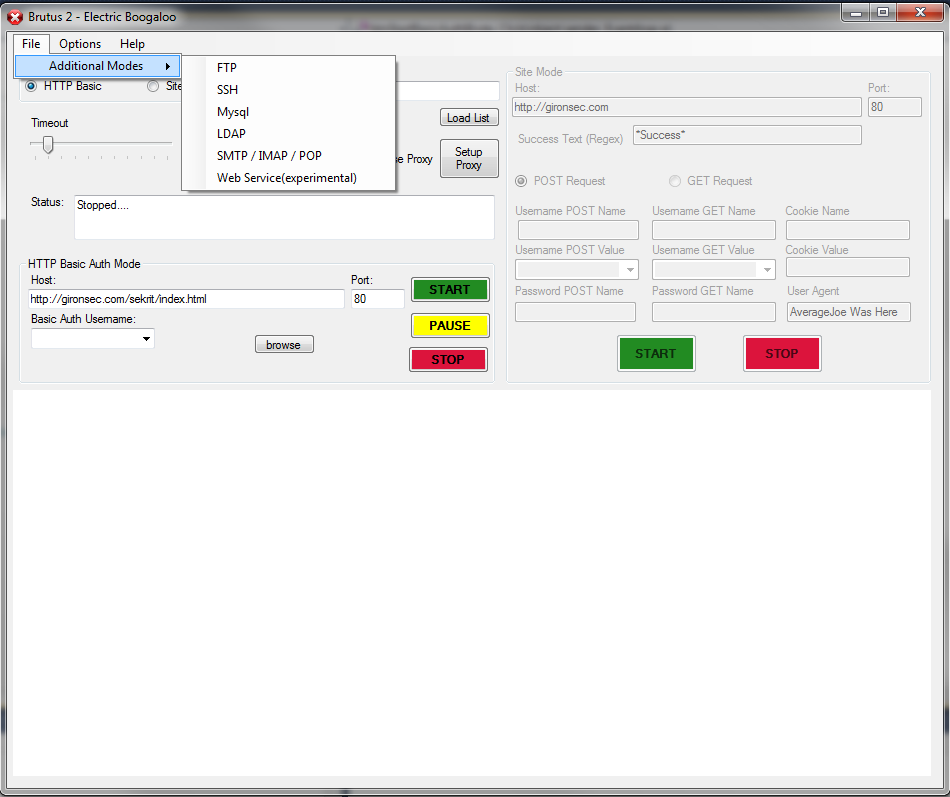Click the Site Mode STOP button
This screenshot has width=950, height=797.
pyautogui.click(x=782, y=353)
